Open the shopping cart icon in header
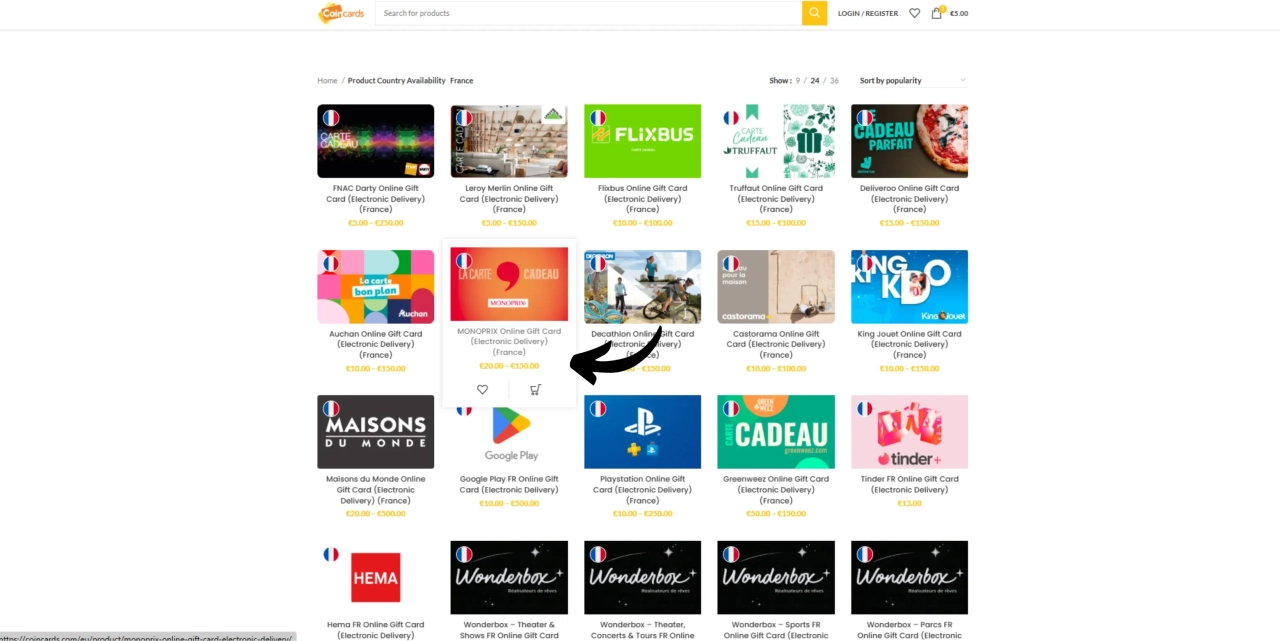The width and height of the screenshot is (1280, 641). pos(937,13)
